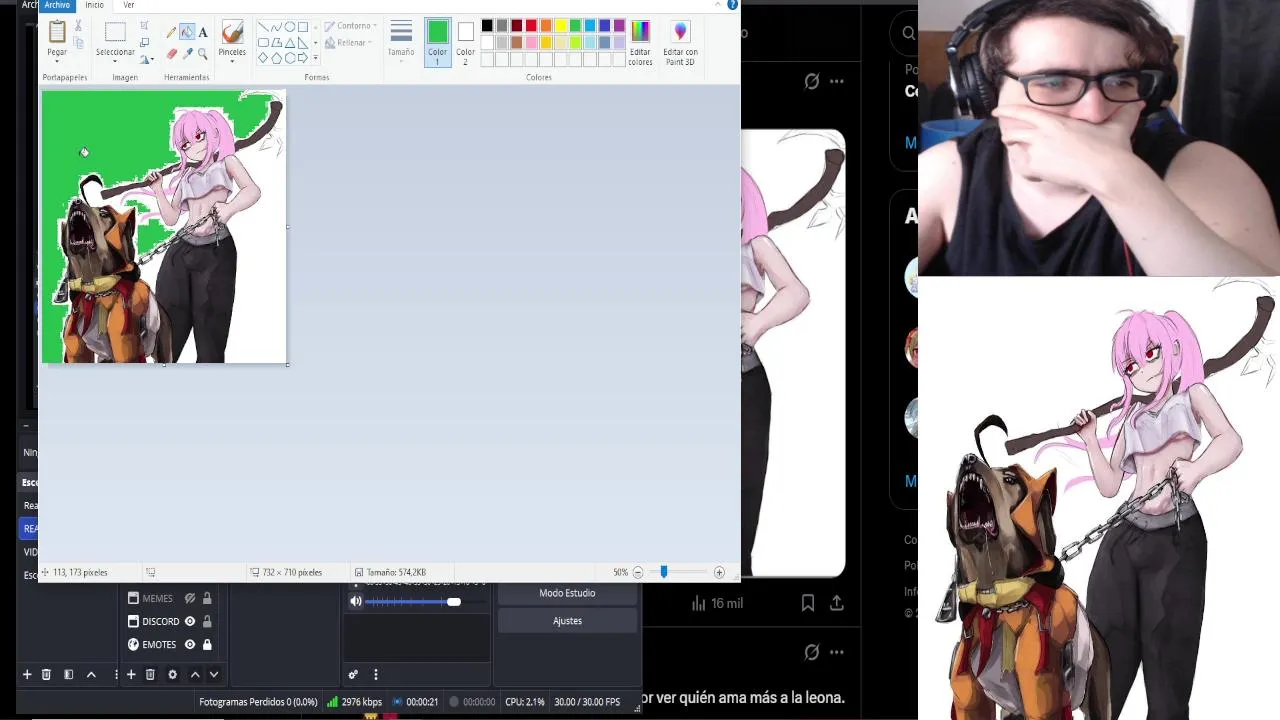Select the EMOTES source row

point(170,644)
